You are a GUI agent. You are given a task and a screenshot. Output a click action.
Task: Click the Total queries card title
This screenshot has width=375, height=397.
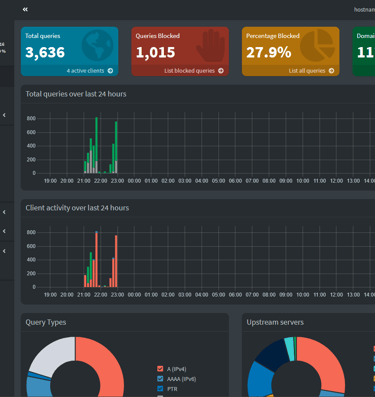point(43,36)
